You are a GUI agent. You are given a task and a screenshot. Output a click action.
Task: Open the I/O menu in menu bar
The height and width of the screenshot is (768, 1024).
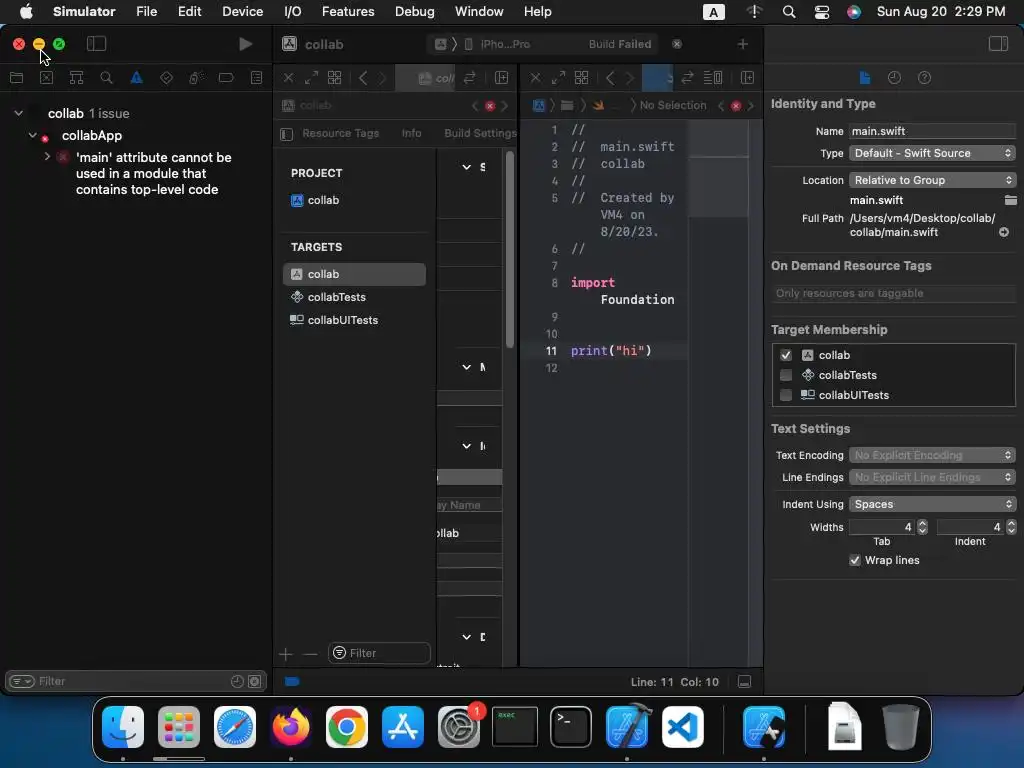293,11
